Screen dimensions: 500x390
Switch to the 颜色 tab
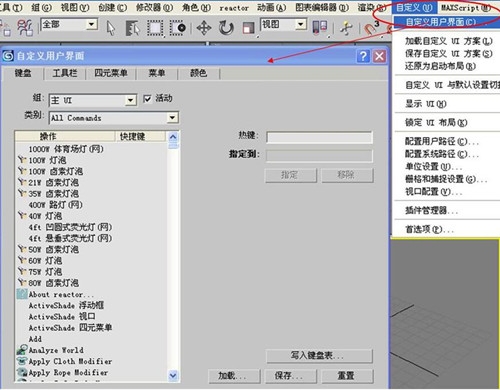coord(199,73)
